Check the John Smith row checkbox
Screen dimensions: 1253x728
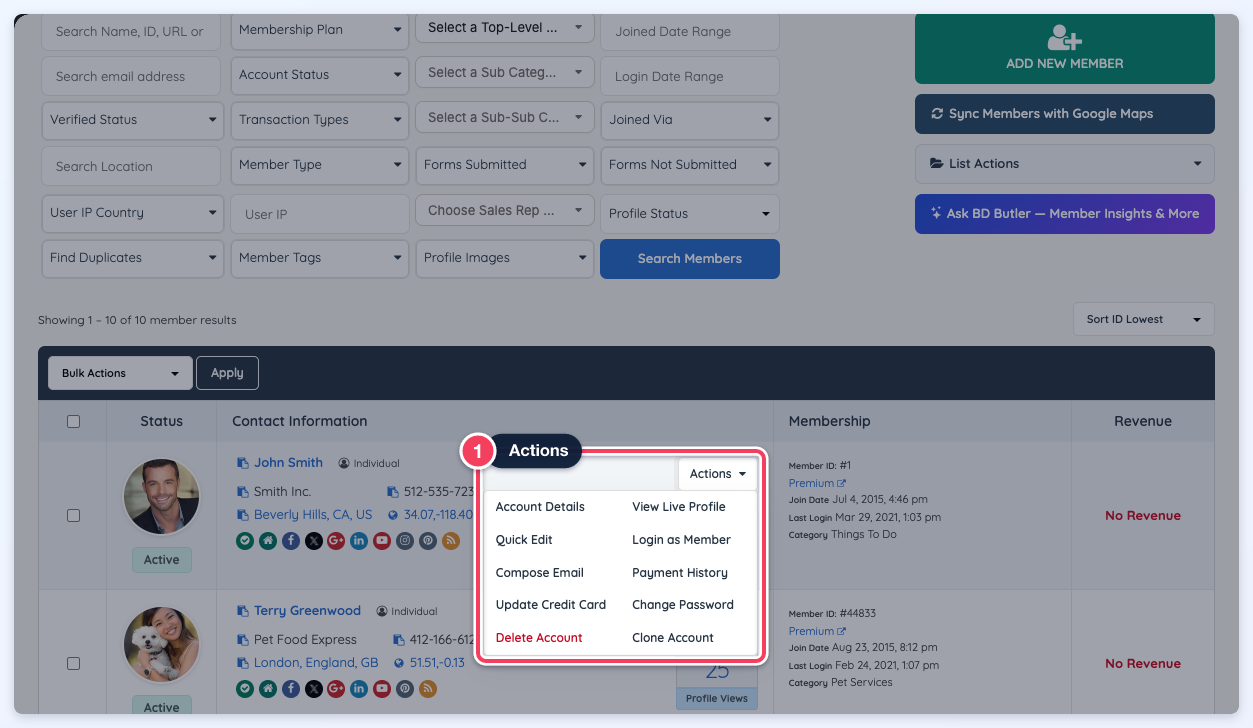pos(73,515)
